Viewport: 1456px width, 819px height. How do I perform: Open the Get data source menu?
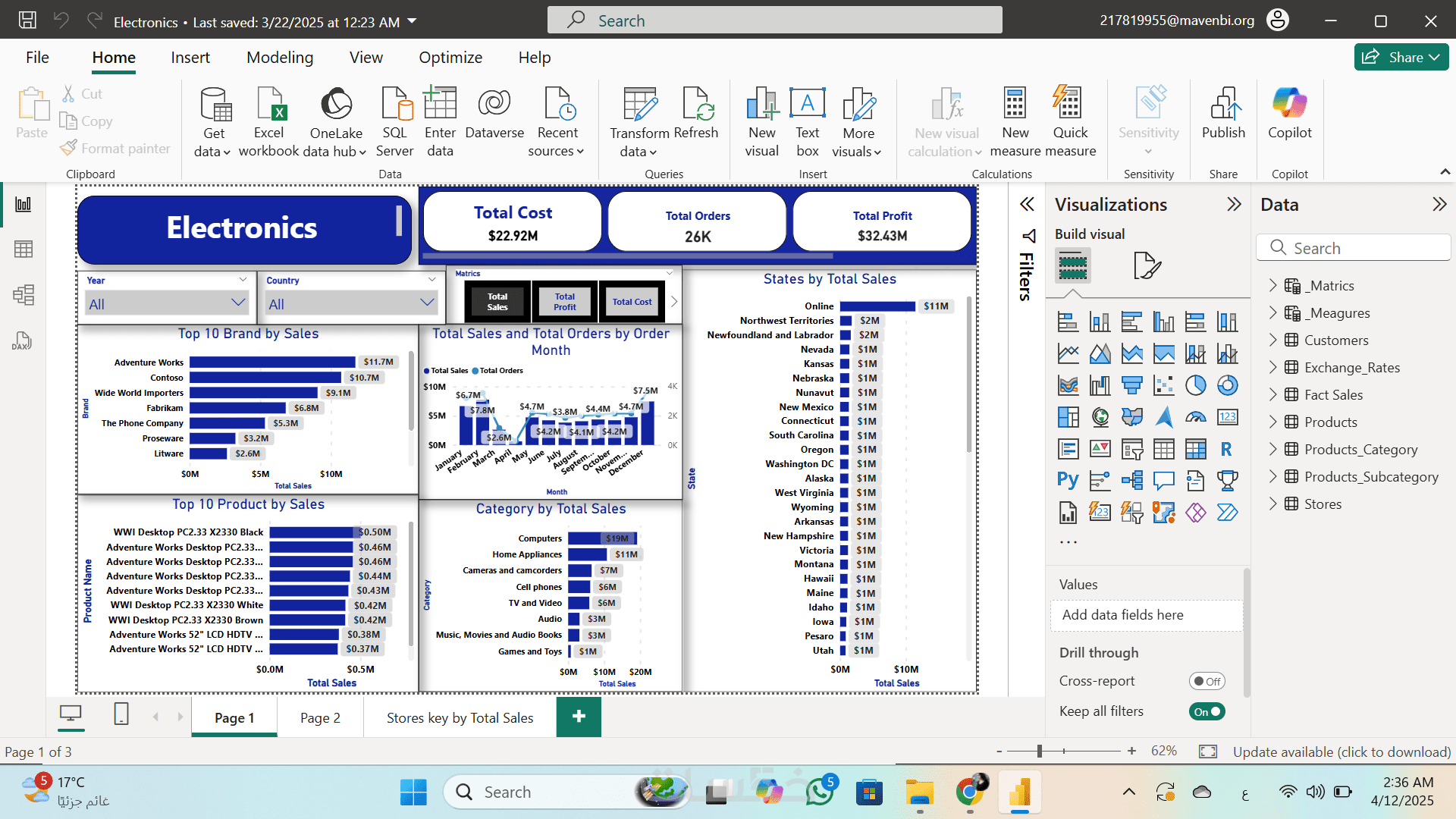(213, 121)
